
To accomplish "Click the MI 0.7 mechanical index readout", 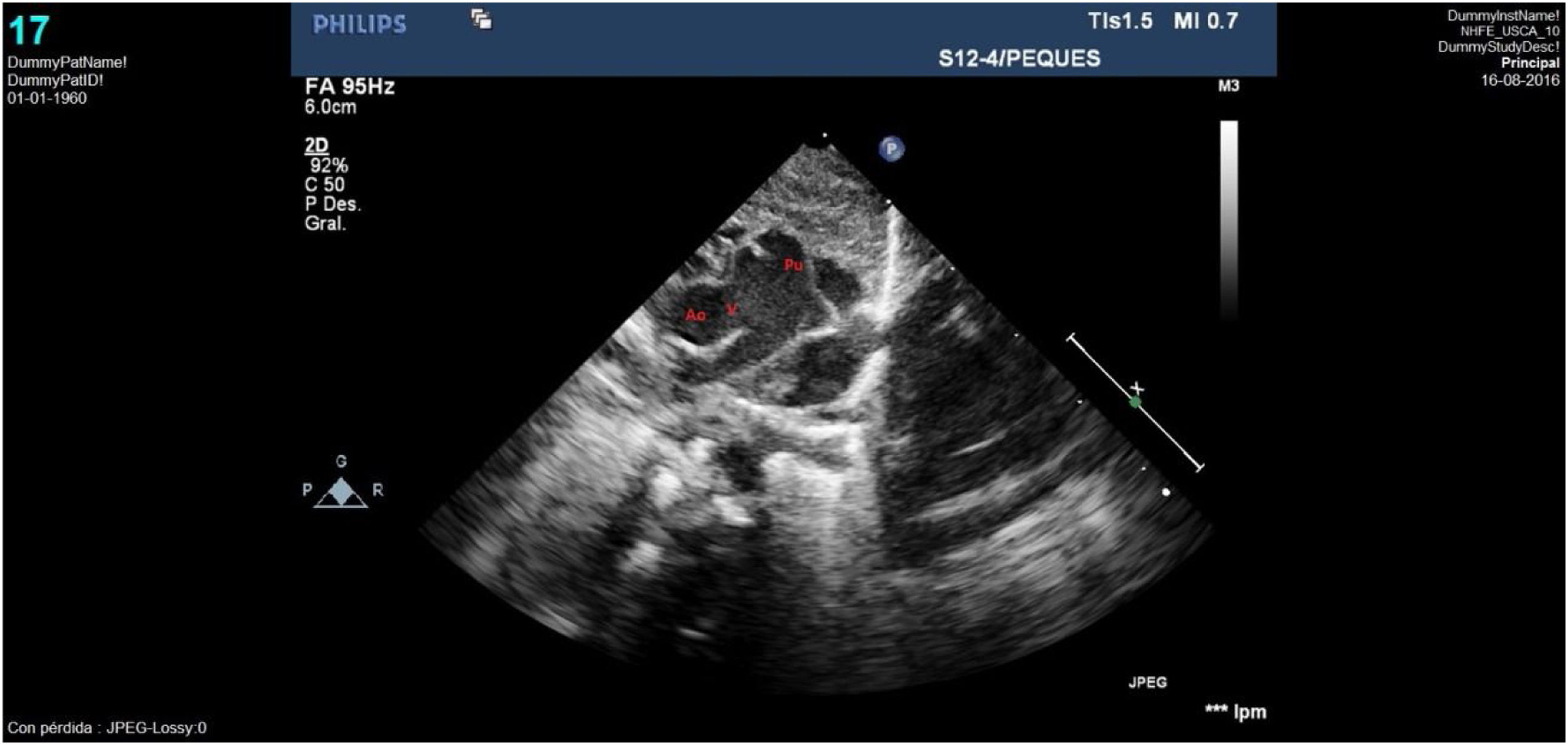I will click(1205, 21).
